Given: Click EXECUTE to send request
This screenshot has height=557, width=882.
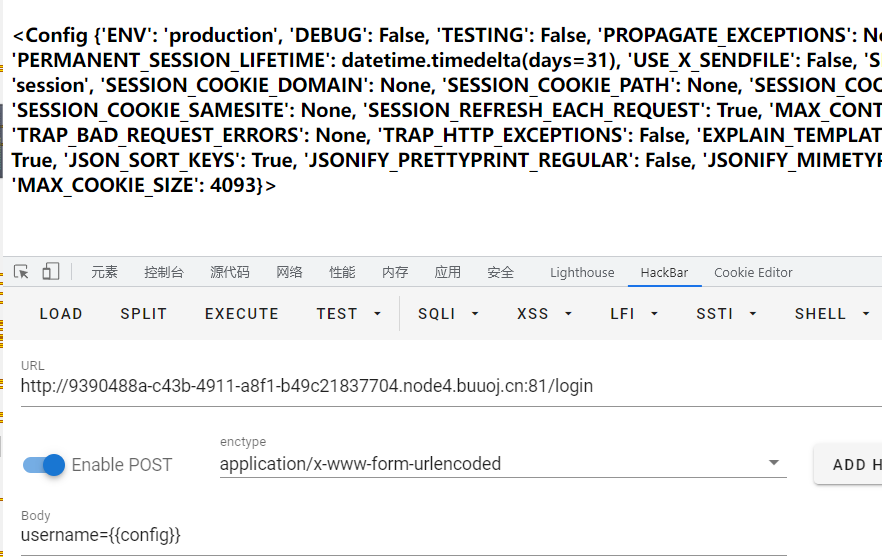Looking at the screenshot, I should point(242,314).
